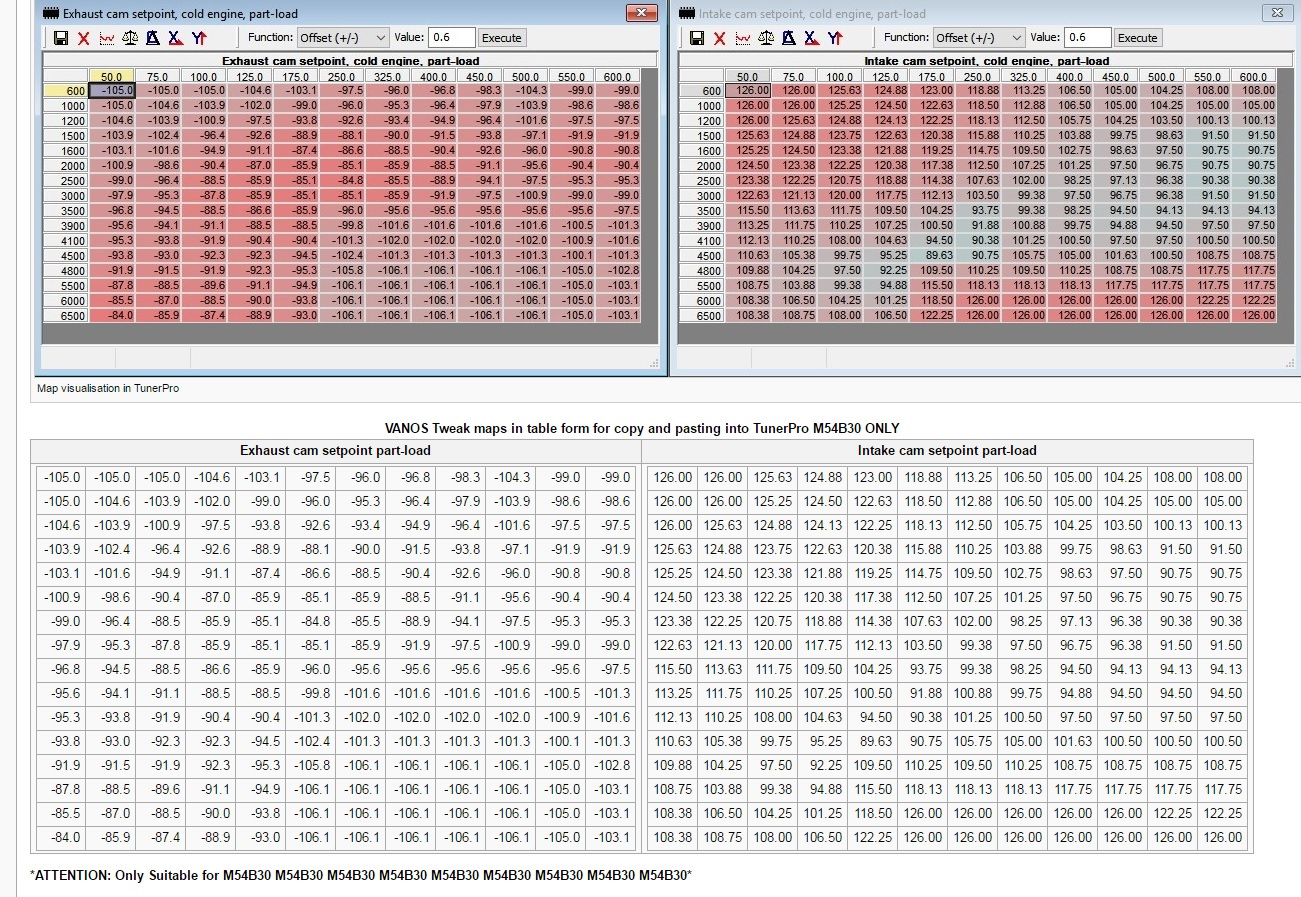Screen dimensions: 1301x897
Task: Click 115.88 in the lower Intake part-load table
Action: point(923,550)
